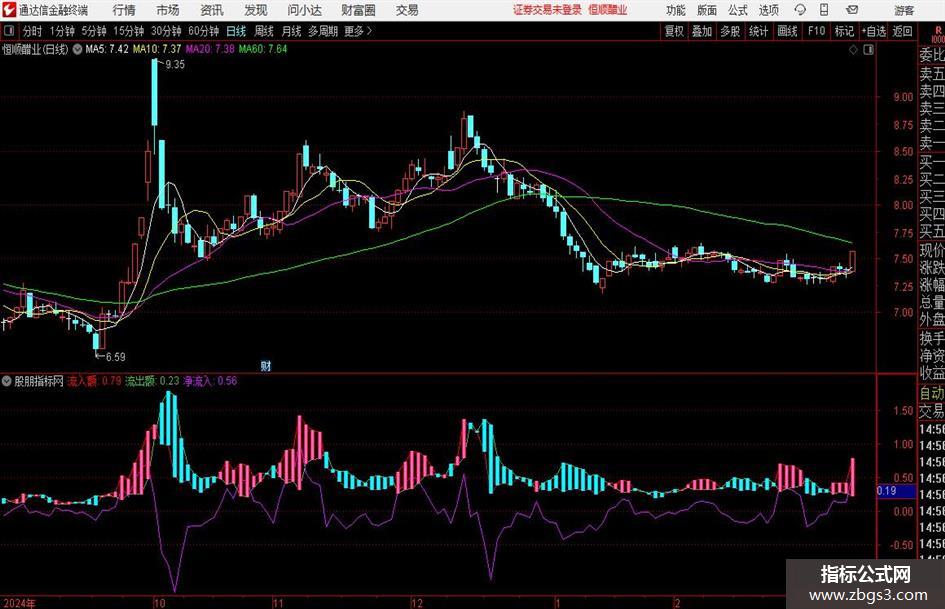945x609 pixels.
Task: Click the MA60: 7.64 label
Action: pyautogui.click(x=263, y=49)
